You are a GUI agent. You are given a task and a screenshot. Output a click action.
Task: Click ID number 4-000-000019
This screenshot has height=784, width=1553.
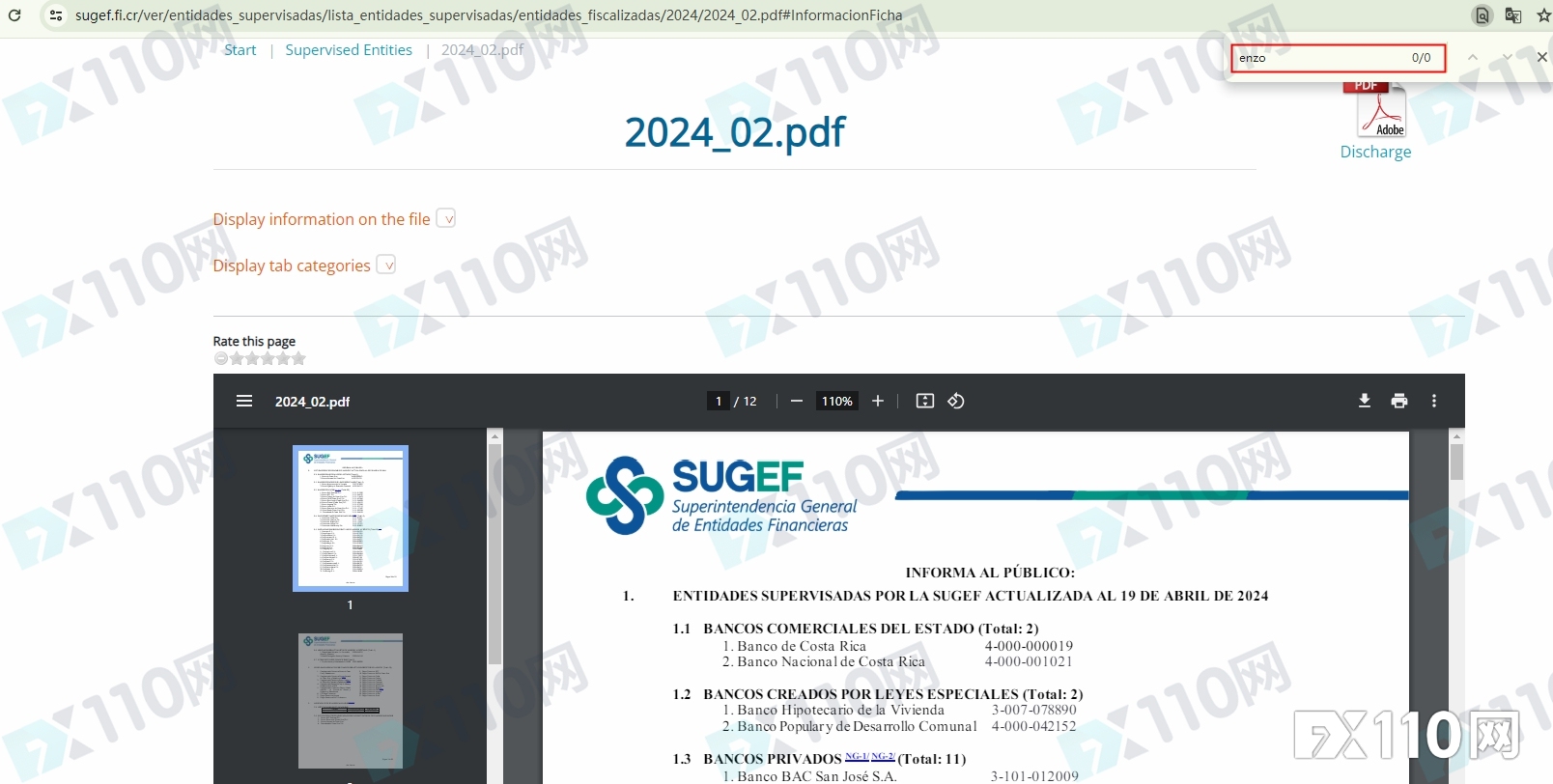pos(1029,646)
